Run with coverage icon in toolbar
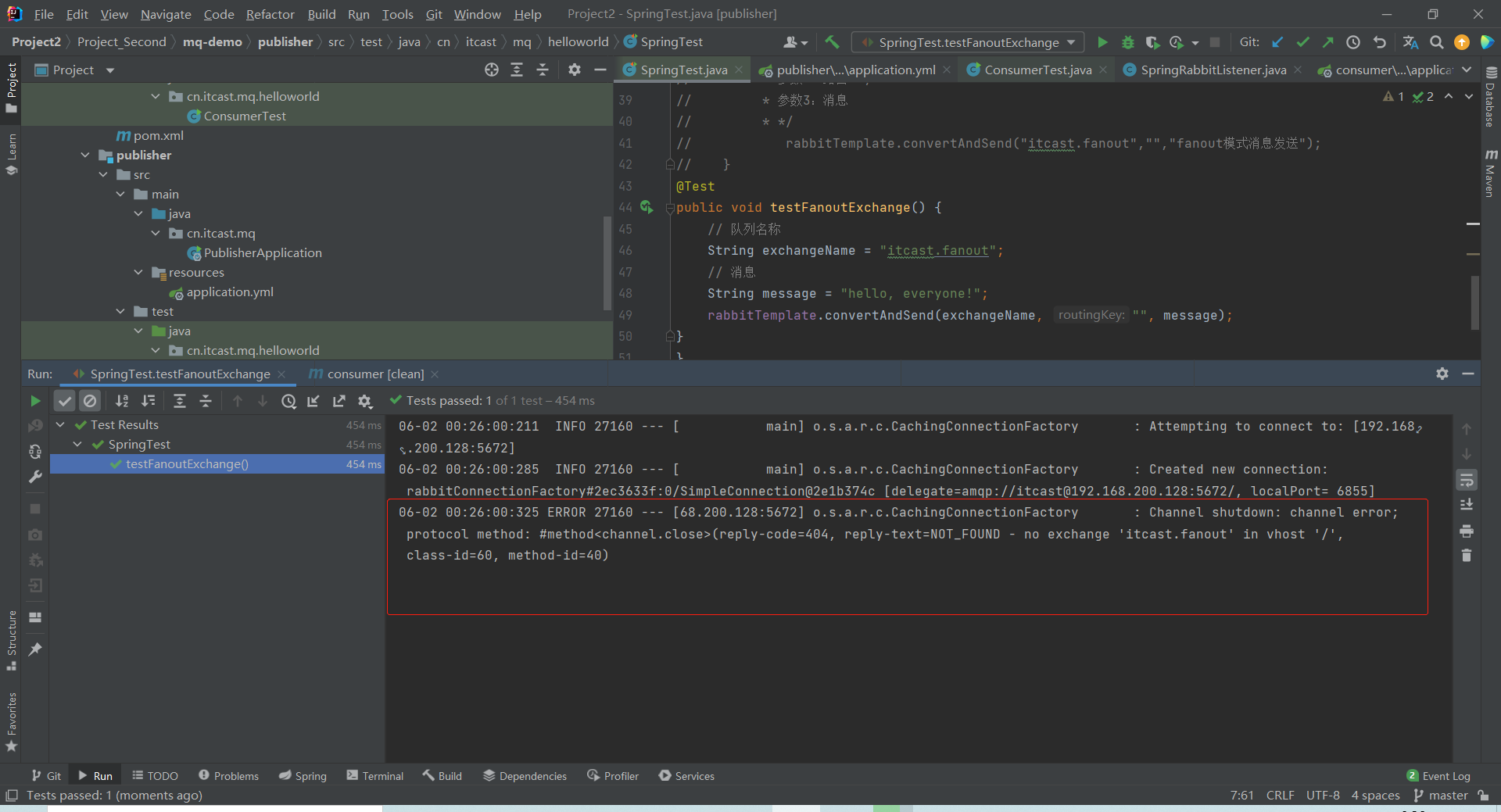The height and width of the screenshot is (812, 1501). click(1152, 42)
